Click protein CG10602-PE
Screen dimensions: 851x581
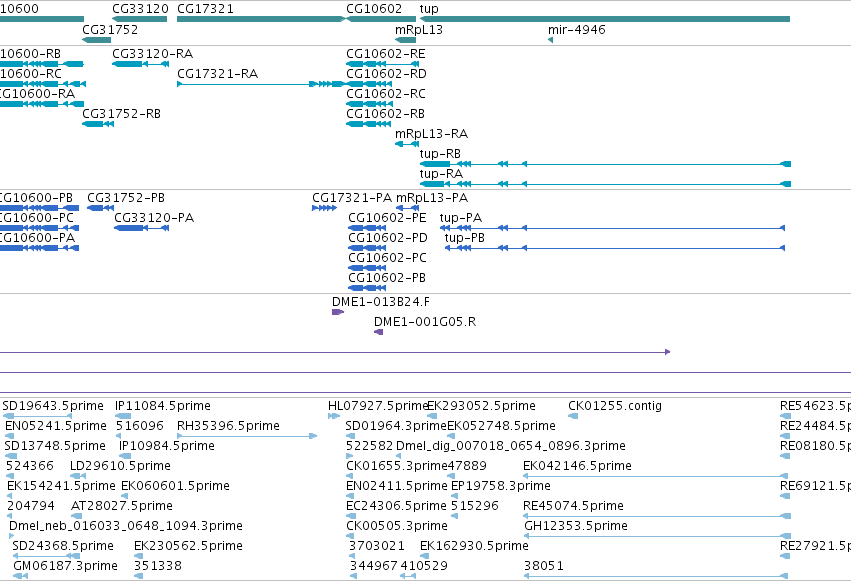coord(388,218)
